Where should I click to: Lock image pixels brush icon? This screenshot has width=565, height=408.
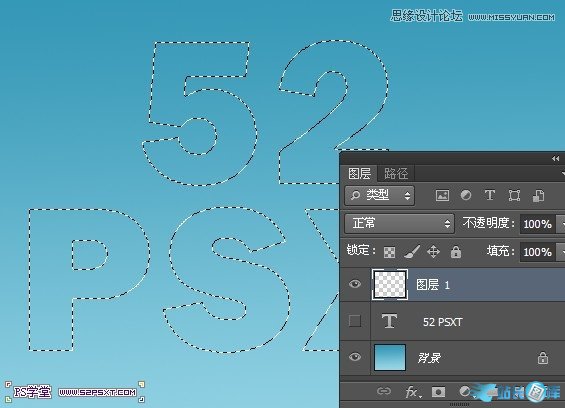click(x=411, y=252)
